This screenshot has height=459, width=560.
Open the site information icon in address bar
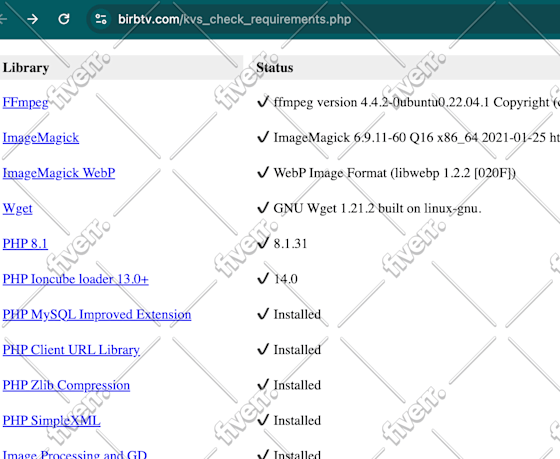point(101,19)
